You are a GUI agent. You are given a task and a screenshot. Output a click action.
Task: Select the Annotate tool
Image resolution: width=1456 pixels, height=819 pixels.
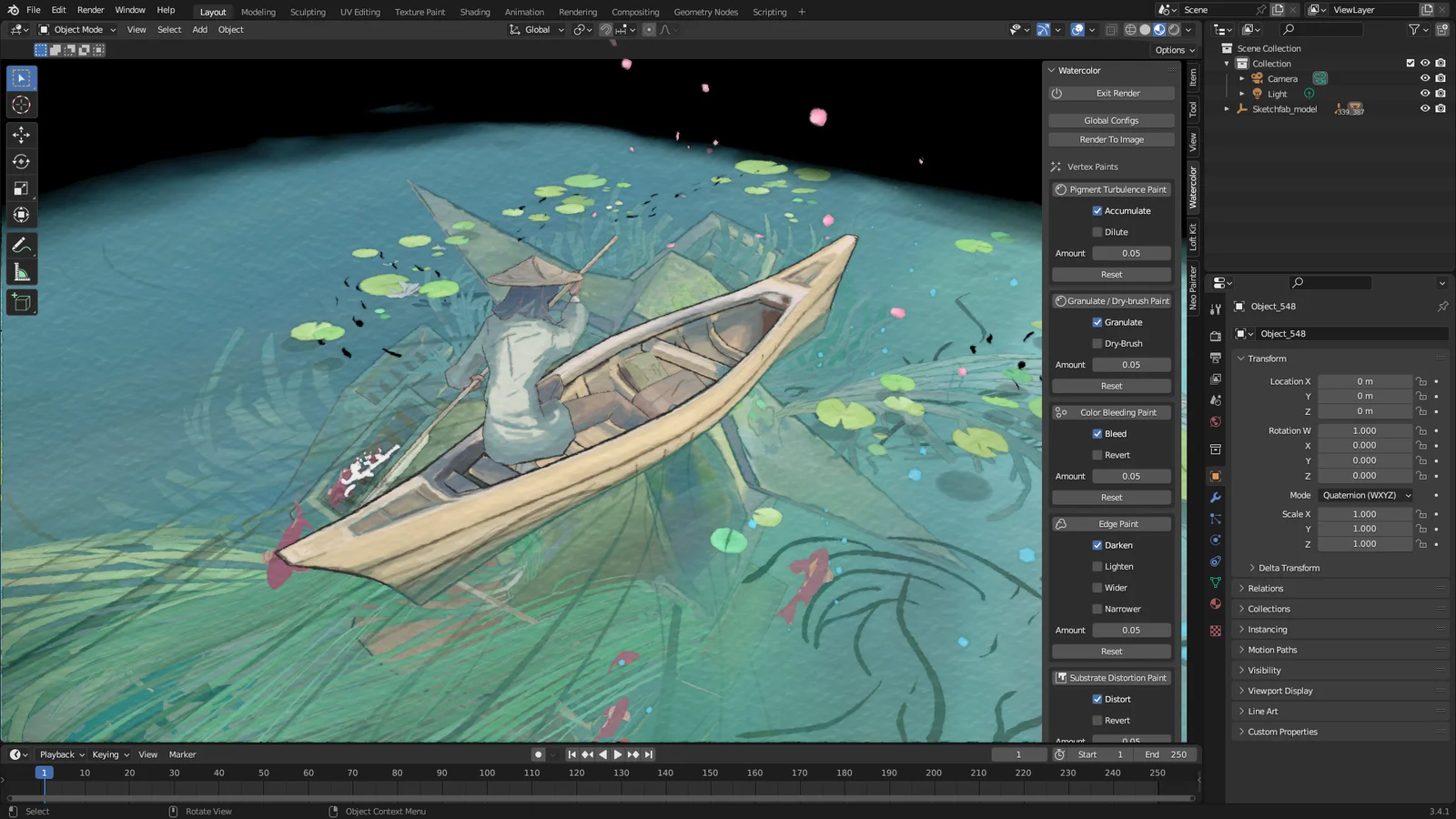(x=21, y=244)
